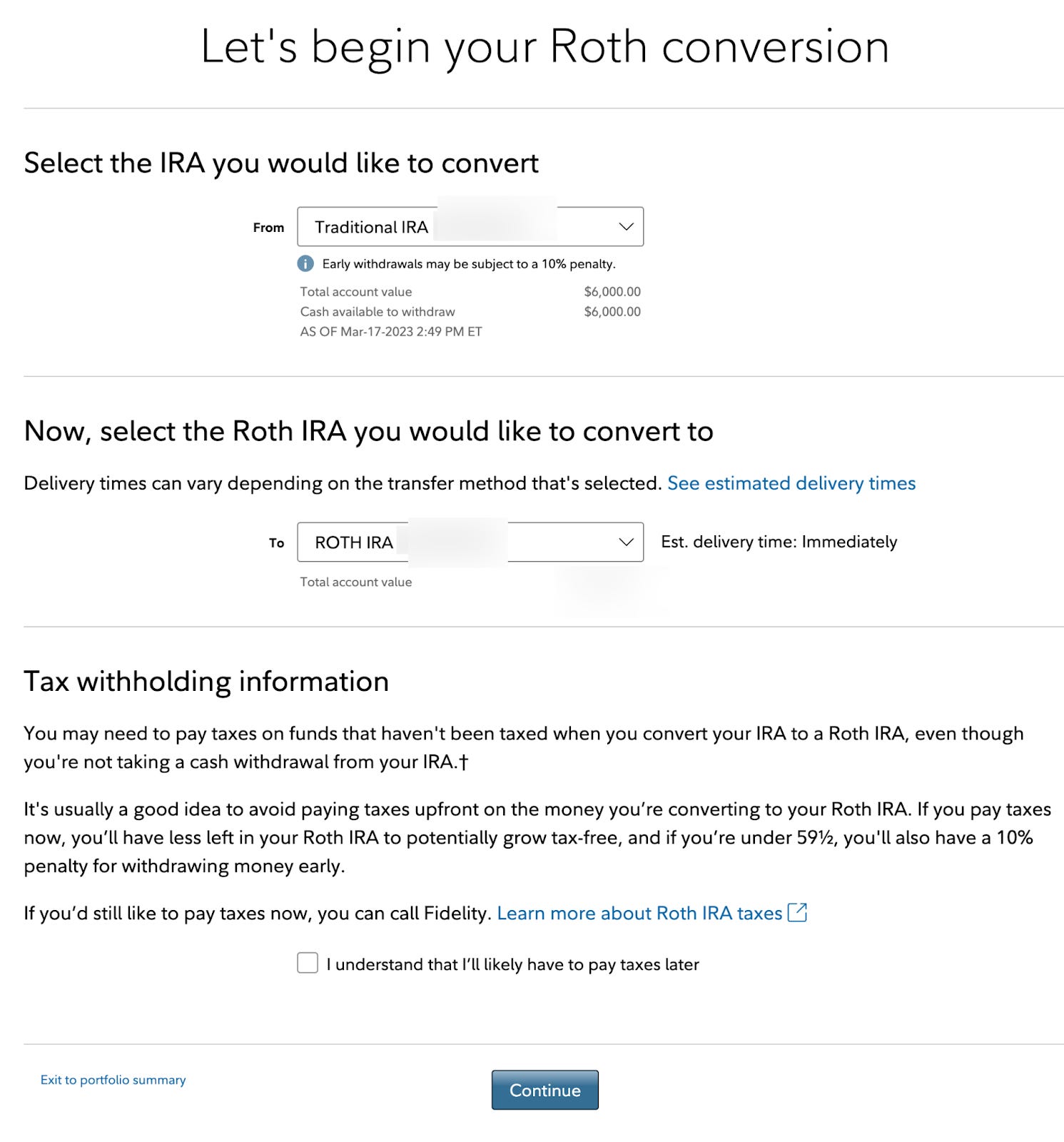The height and width of the screenshot is (1142, 1064).
Task: Click the checkbox label about paying taxes later
Action: [513, 964]
